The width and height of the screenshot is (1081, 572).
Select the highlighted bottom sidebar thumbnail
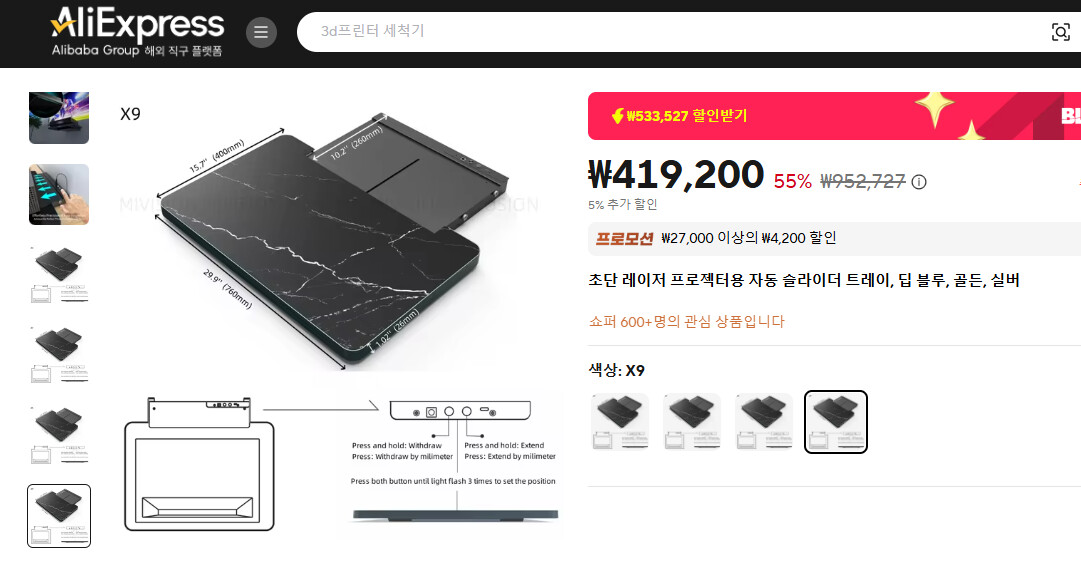coord(59,515)
